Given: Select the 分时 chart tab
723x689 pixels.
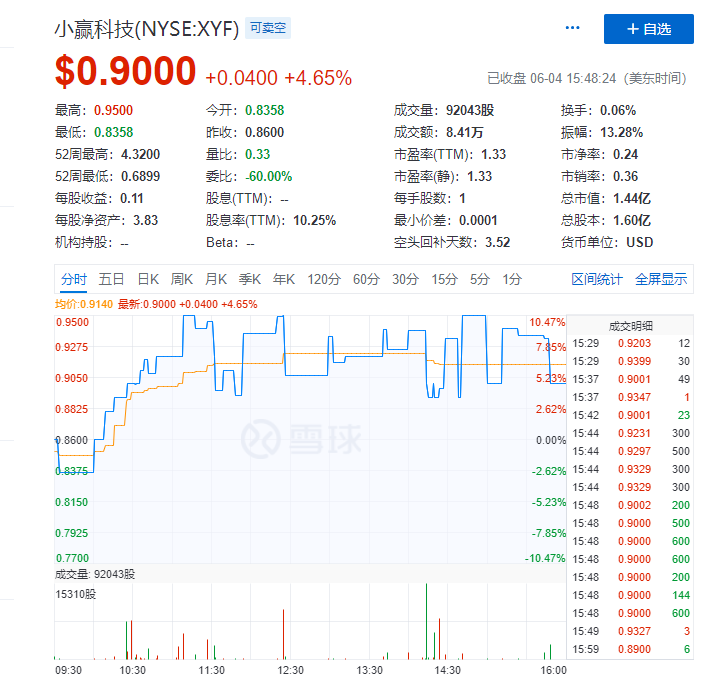Looking at the screenshot, I should point(74,279).
